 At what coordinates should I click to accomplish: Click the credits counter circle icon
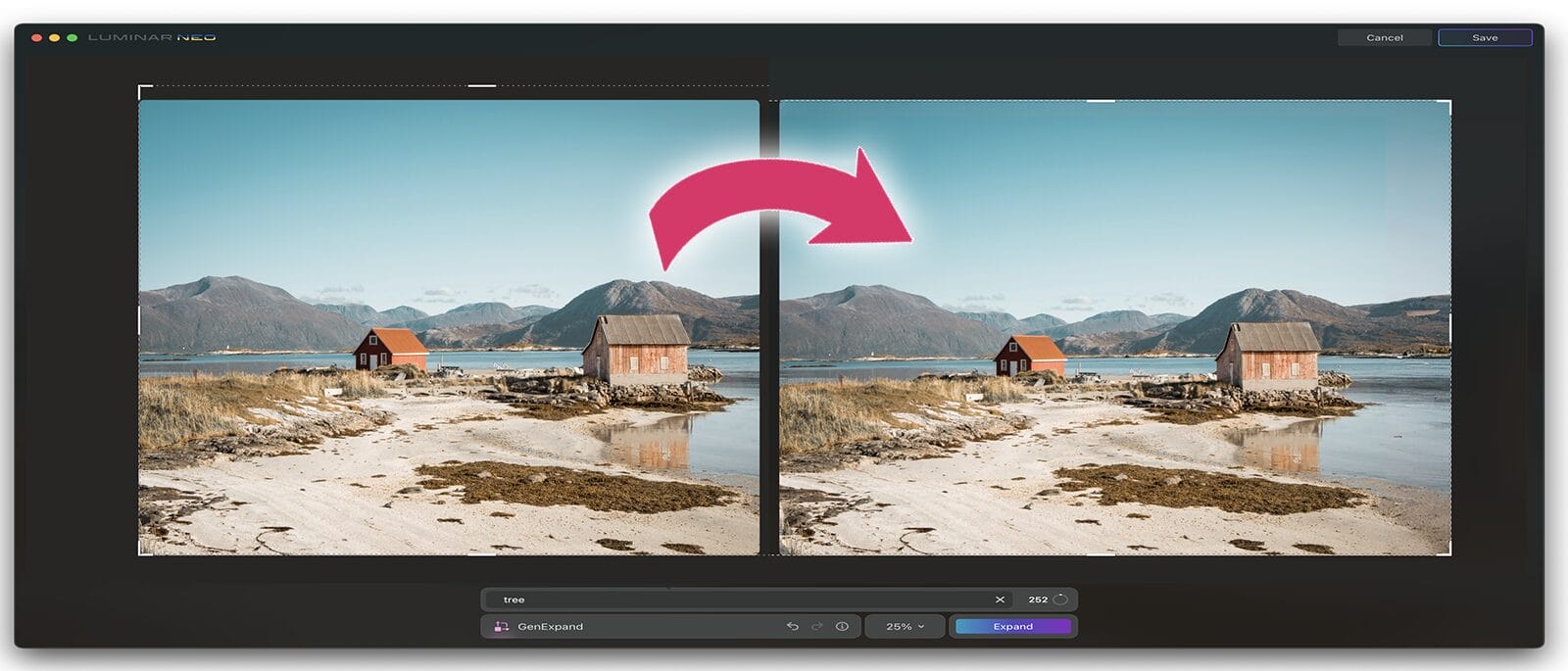(x=1060, y=599)
